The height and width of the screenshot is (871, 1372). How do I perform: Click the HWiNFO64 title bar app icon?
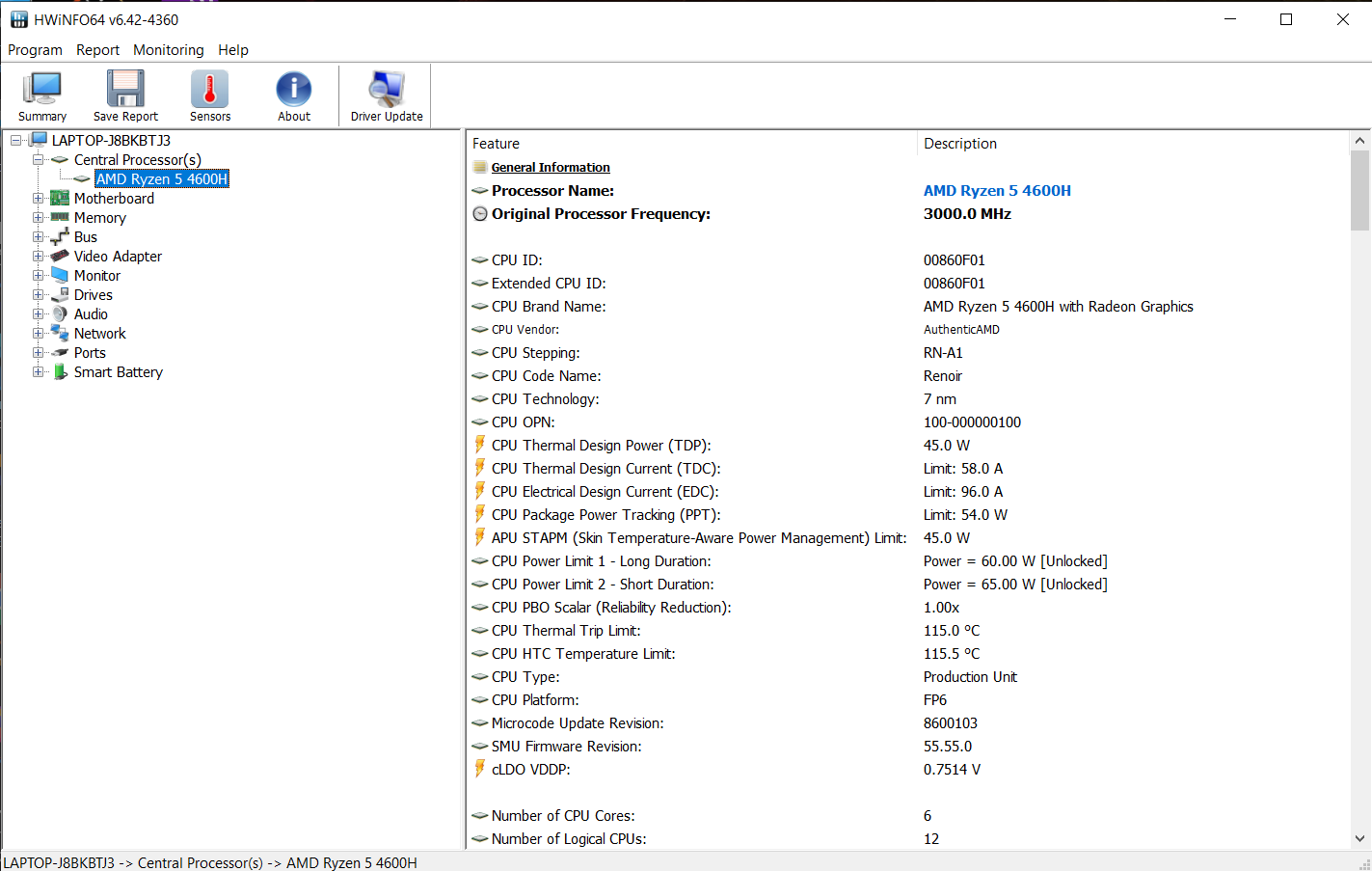tap(18, 19)
